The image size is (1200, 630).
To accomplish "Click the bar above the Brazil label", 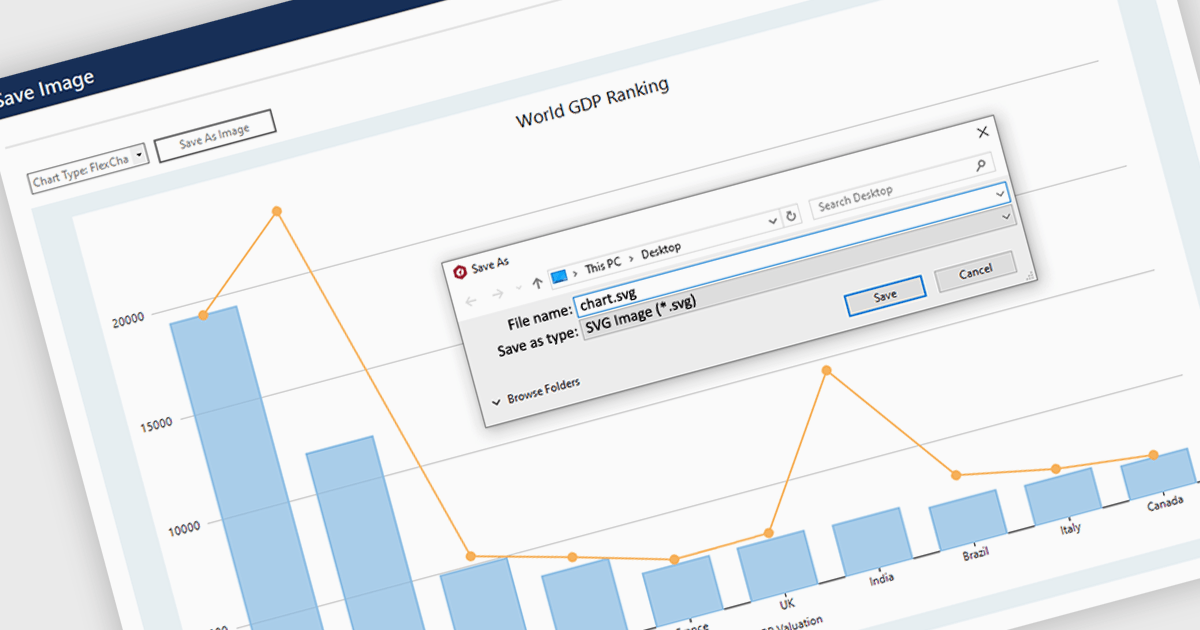I will pos(966,519).
